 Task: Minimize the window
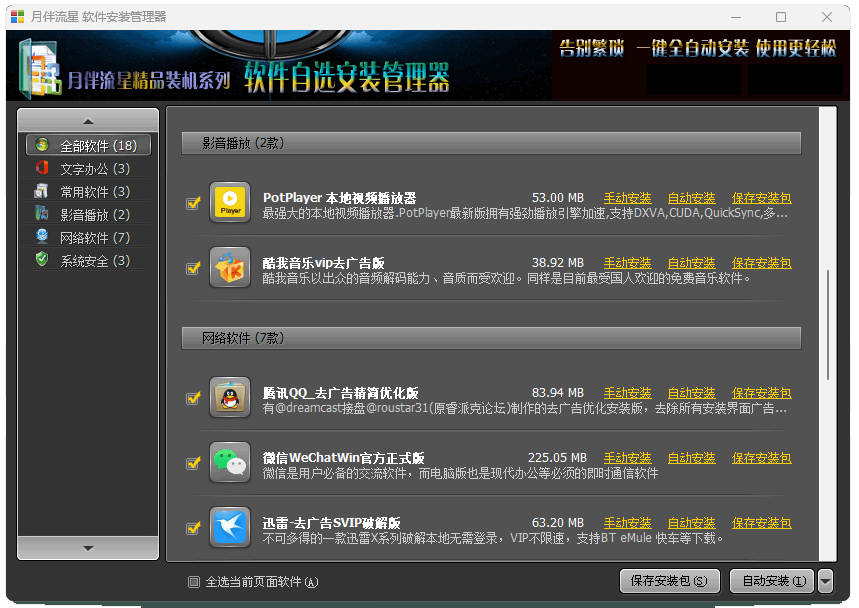pos(736,17)
